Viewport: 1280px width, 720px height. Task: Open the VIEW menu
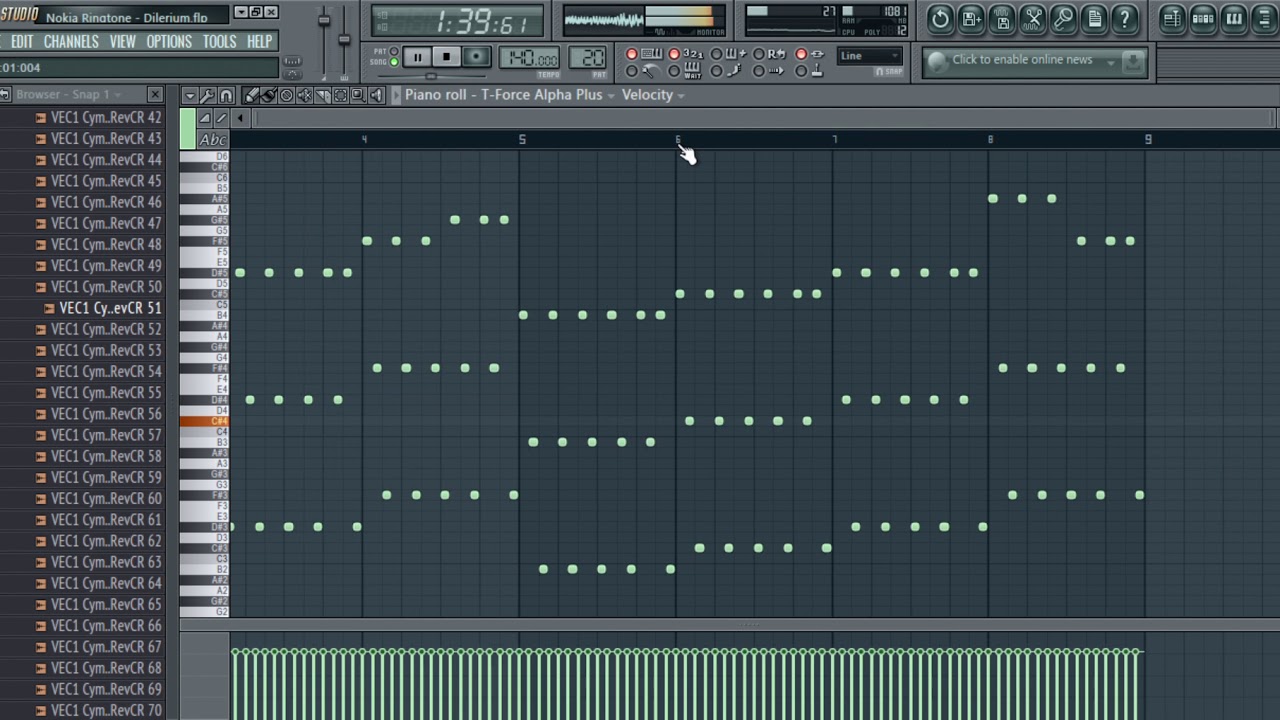[123, 42]
